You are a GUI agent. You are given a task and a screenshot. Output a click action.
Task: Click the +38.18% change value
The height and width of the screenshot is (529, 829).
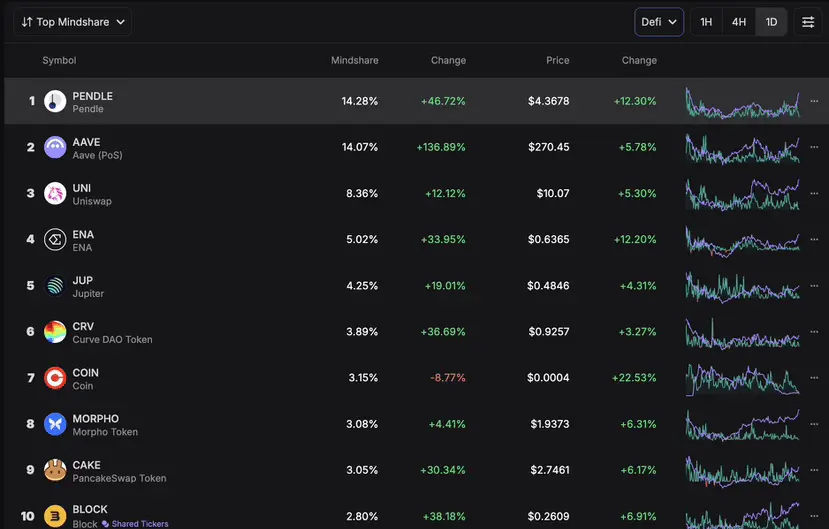444,516
